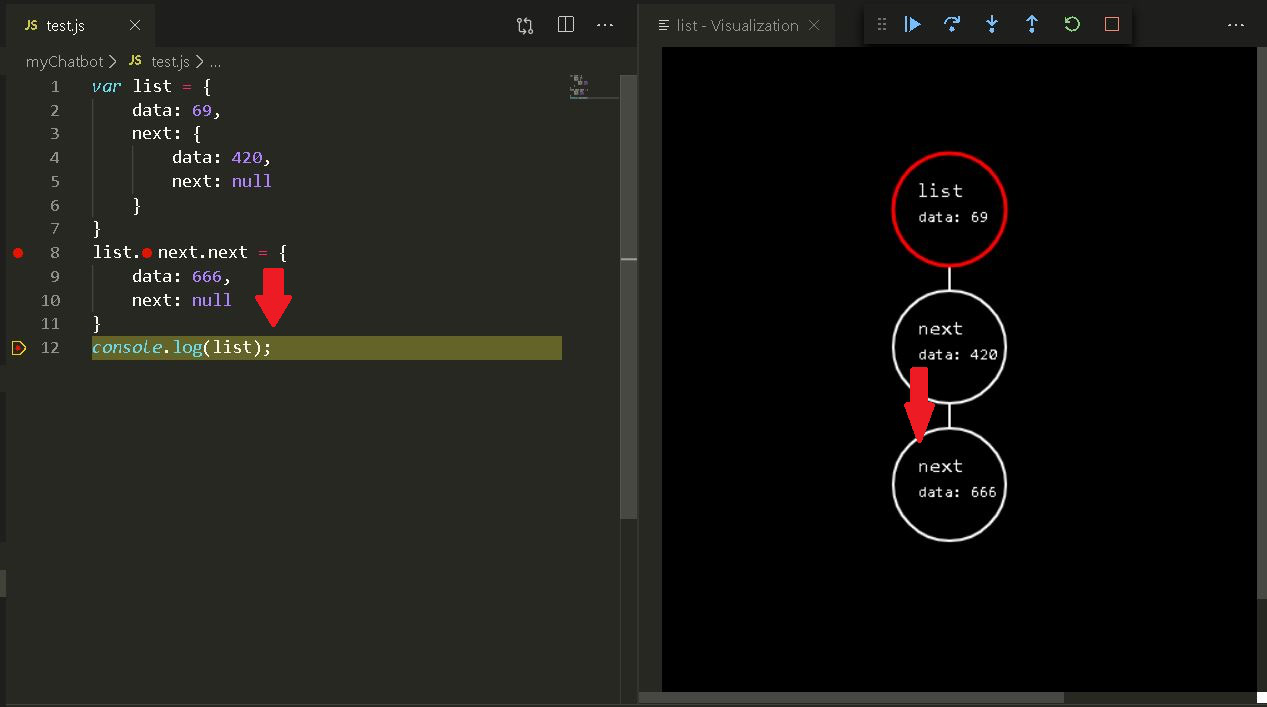Toggle the breakpoint marker on line 12

coord(18,348)
